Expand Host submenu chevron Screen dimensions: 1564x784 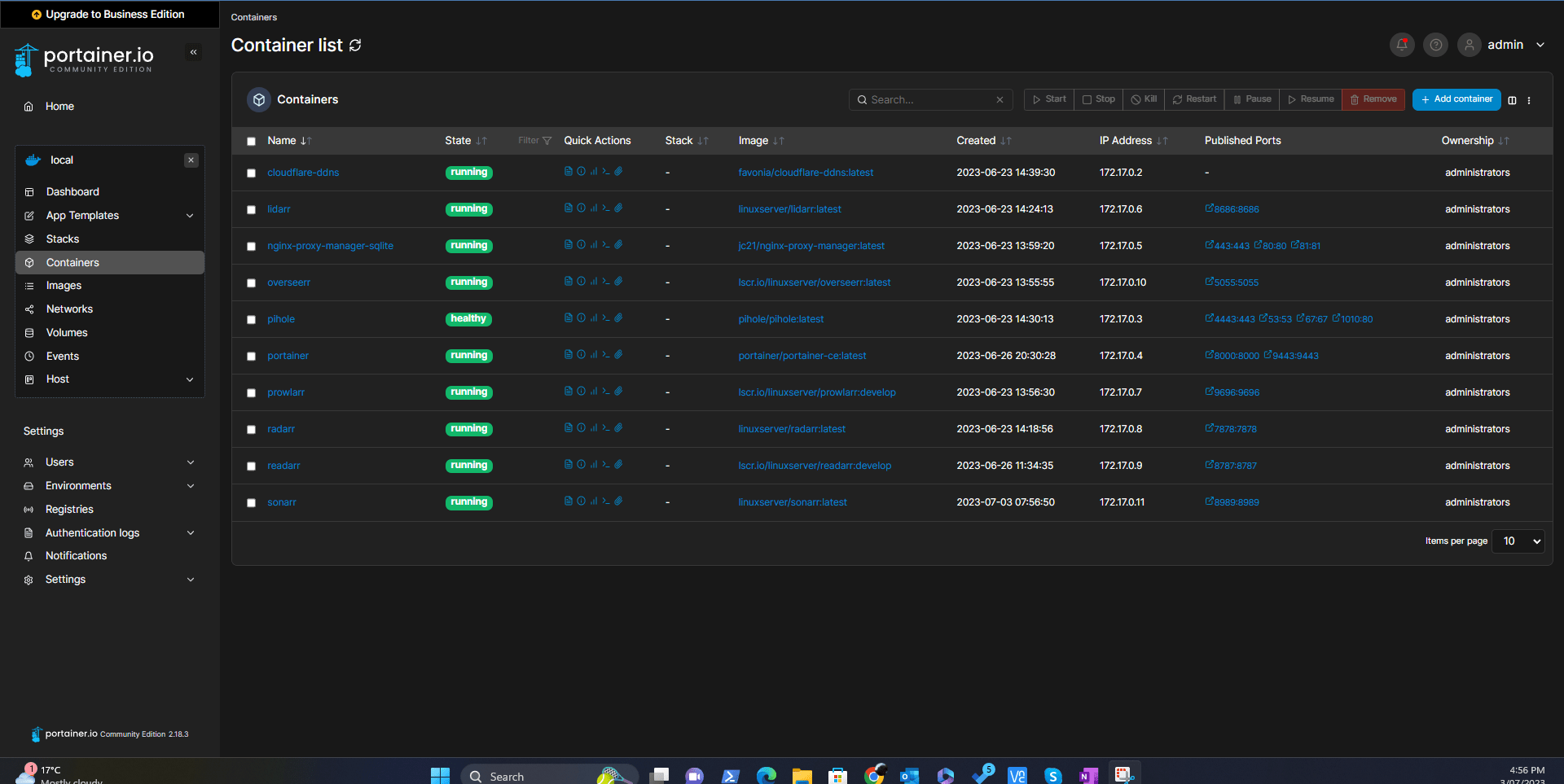coord(190,379)
